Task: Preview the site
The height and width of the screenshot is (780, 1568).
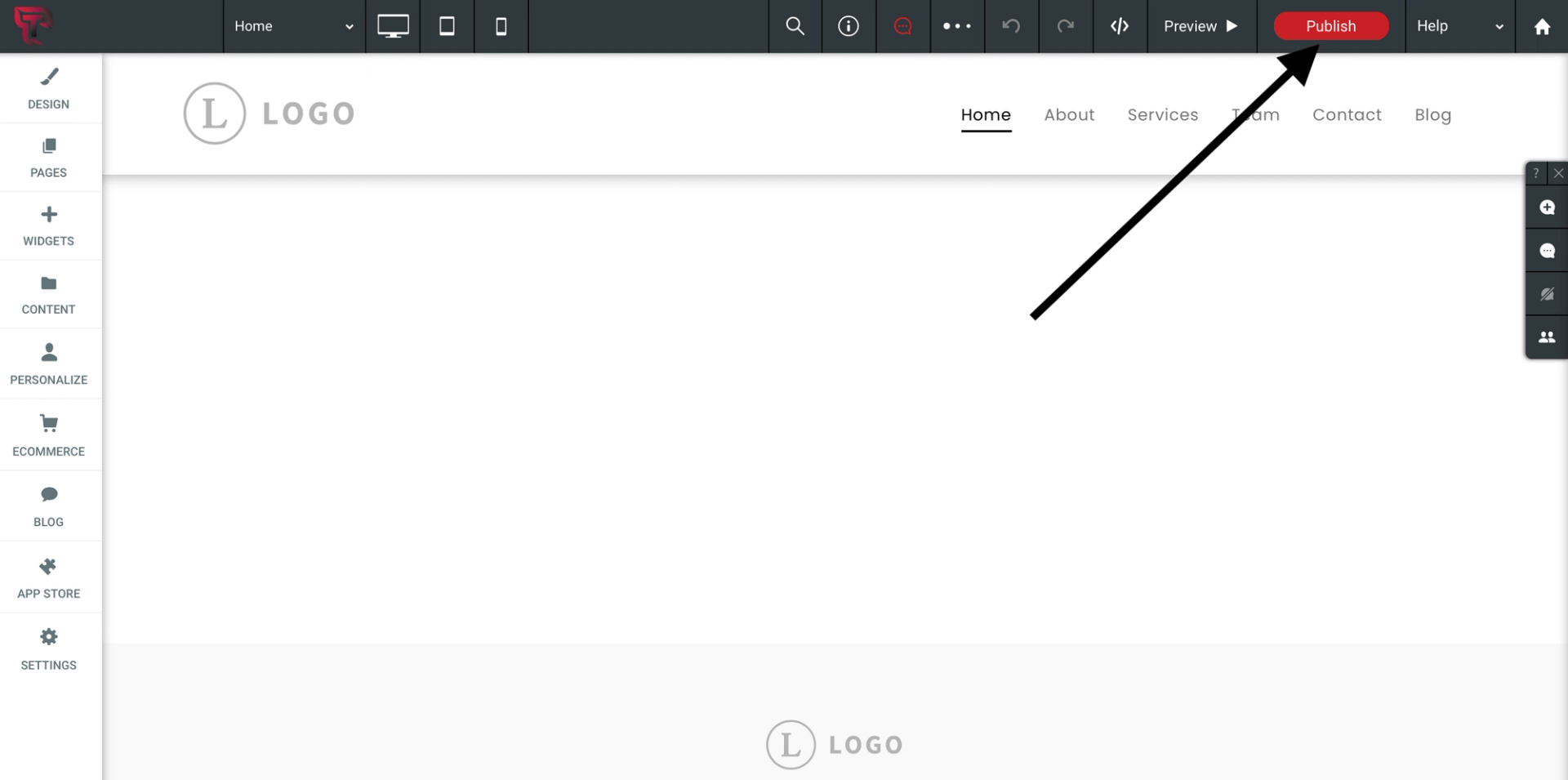Action: coord(1201,26)
